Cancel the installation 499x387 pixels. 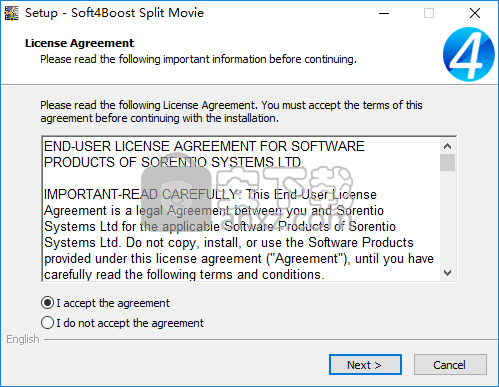click(450, 365)
